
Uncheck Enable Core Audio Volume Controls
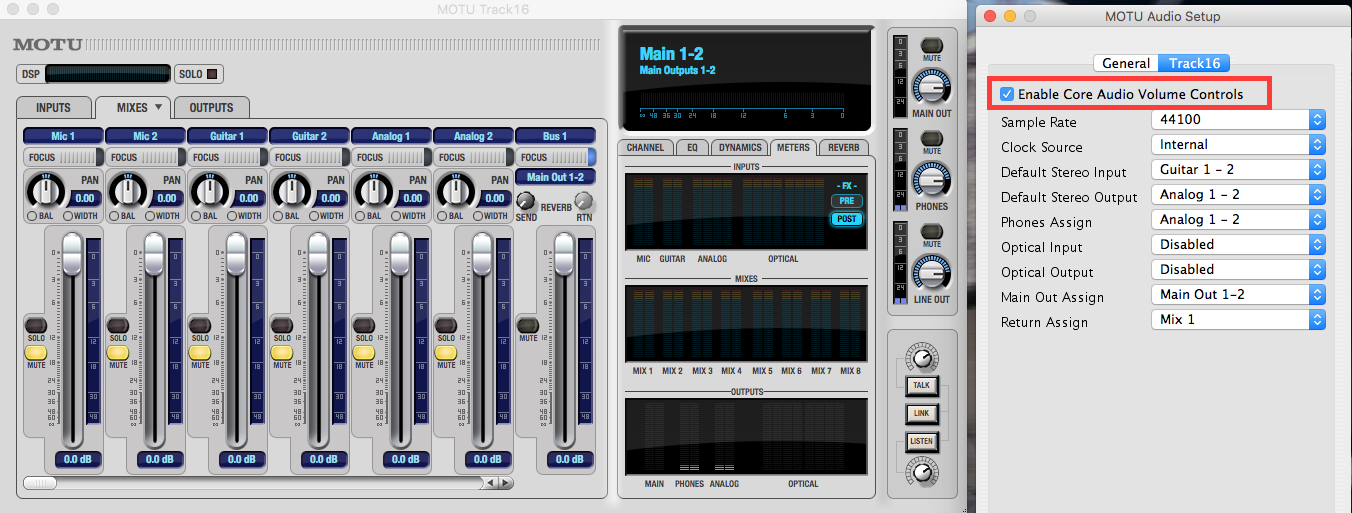point(1007,94)
